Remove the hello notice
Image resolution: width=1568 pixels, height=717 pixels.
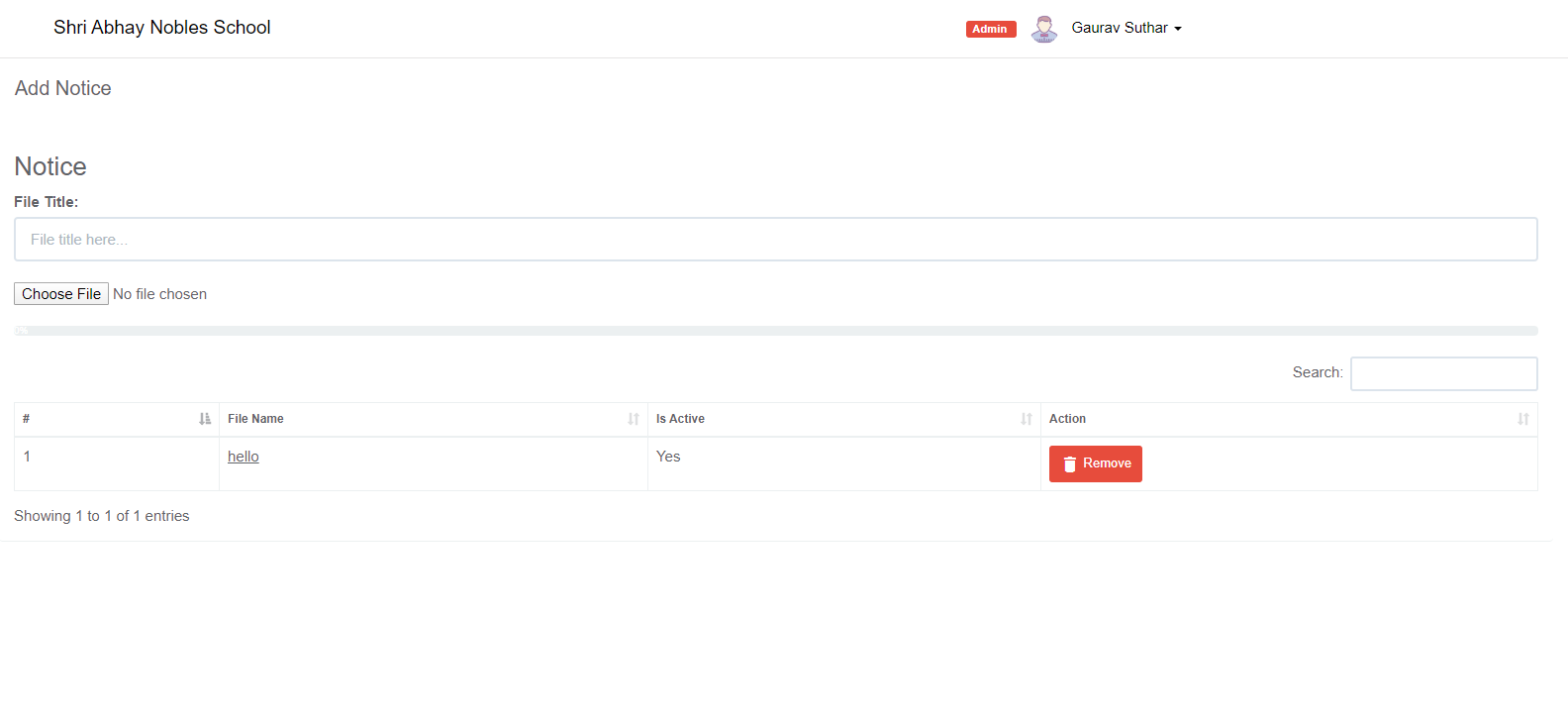(x=1096, y=463)
